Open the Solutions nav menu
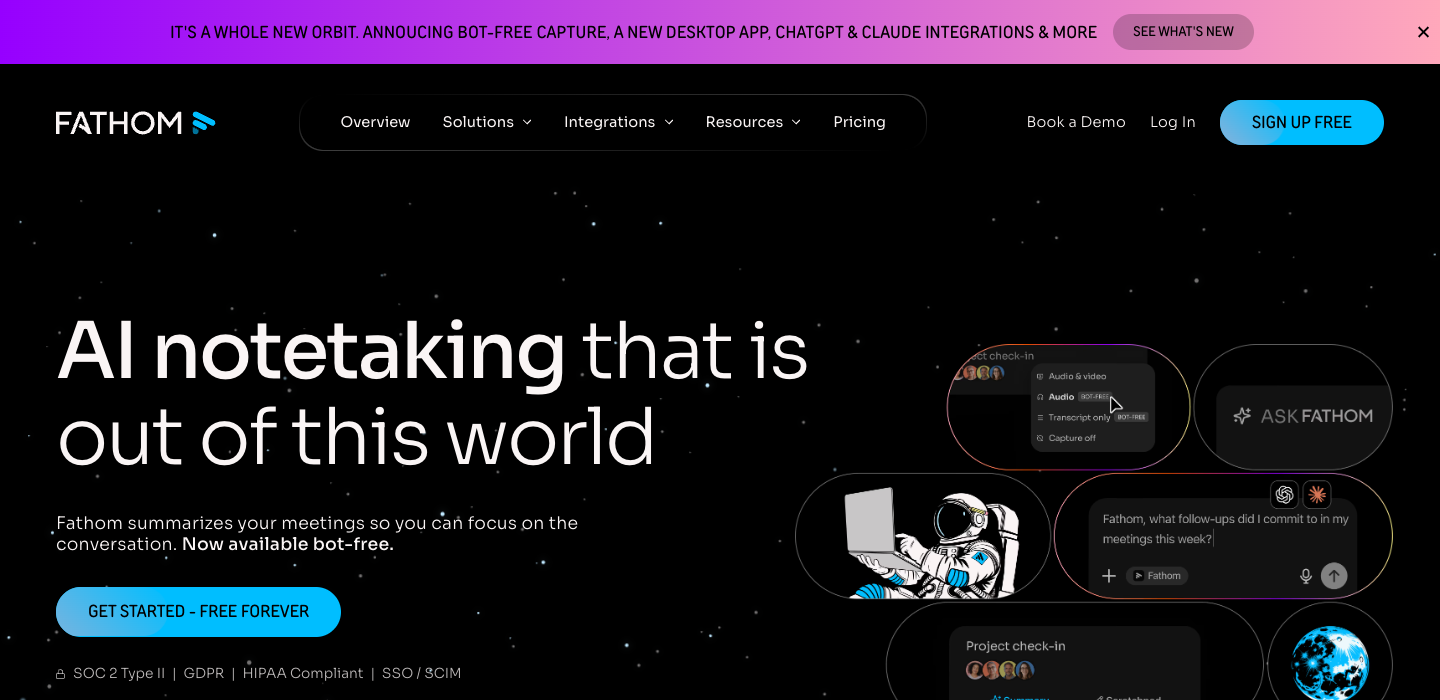1440x700 pixels. click(487, 122)
